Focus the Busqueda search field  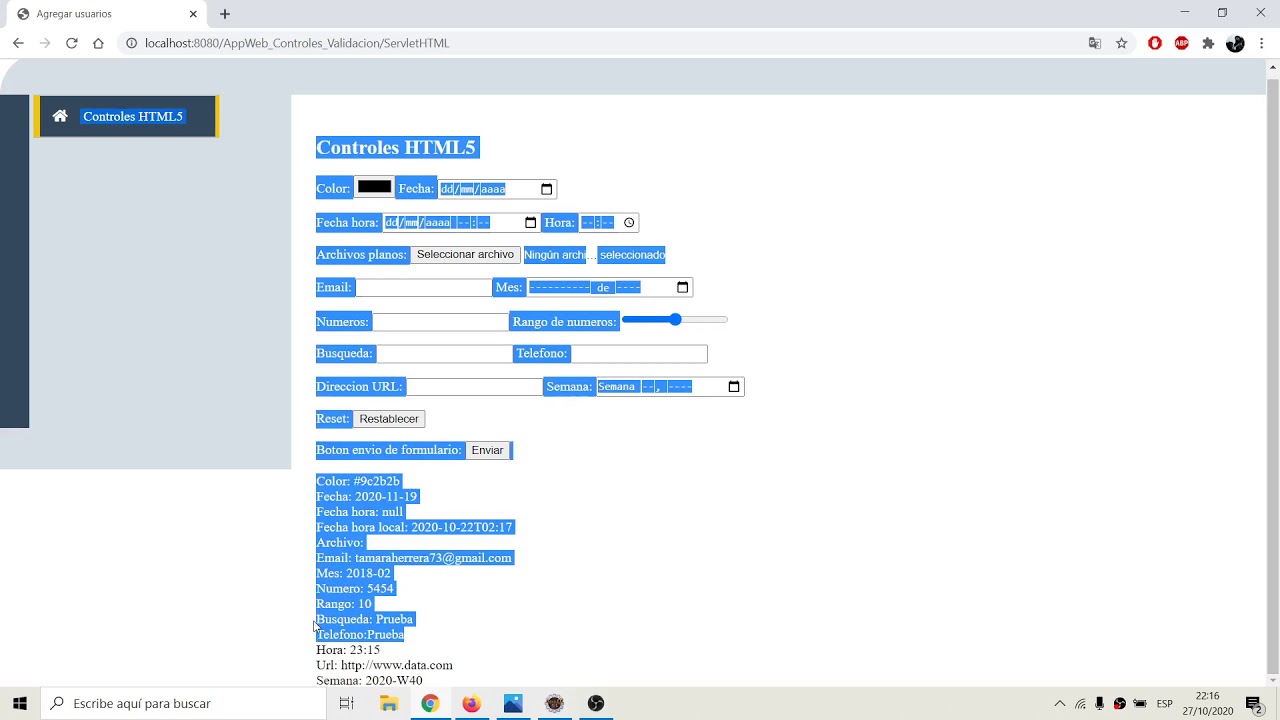[x=444, y=354]
